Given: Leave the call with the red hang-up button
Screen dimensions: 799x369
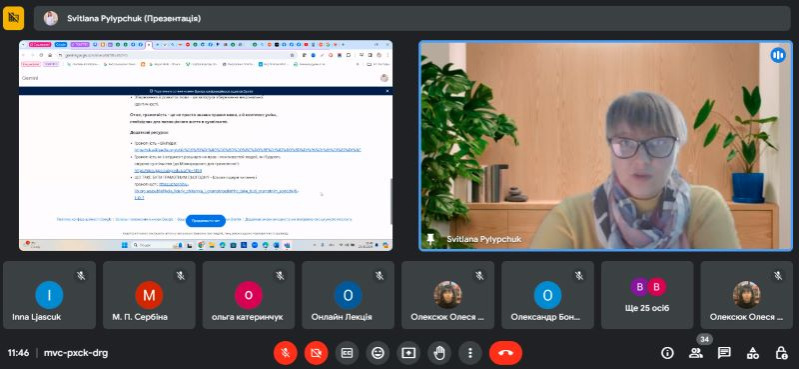Looking at the screenshot, I should (505, 353).
